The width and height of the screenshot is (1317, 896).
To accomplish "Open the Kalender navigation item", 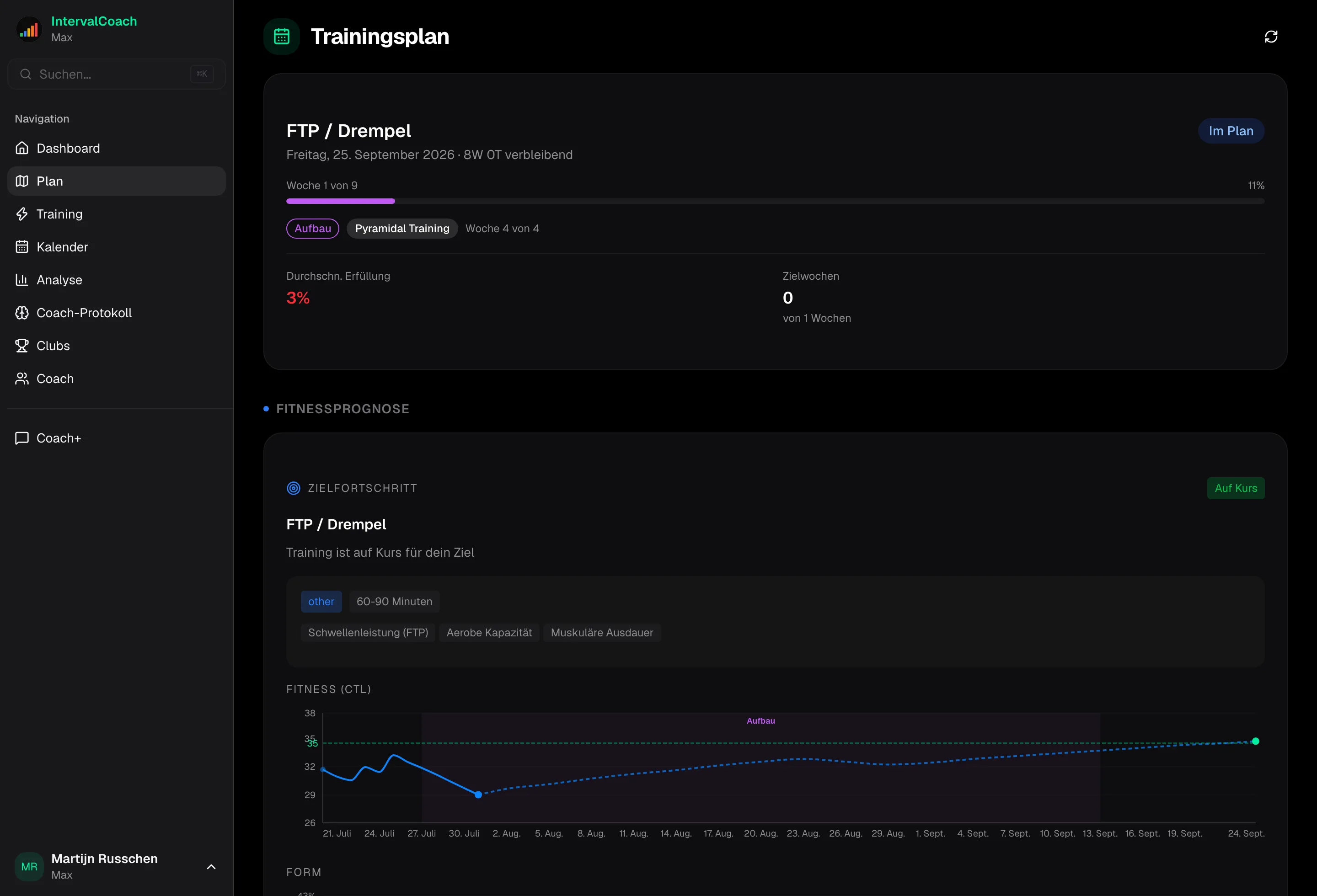I will (117, 247).
